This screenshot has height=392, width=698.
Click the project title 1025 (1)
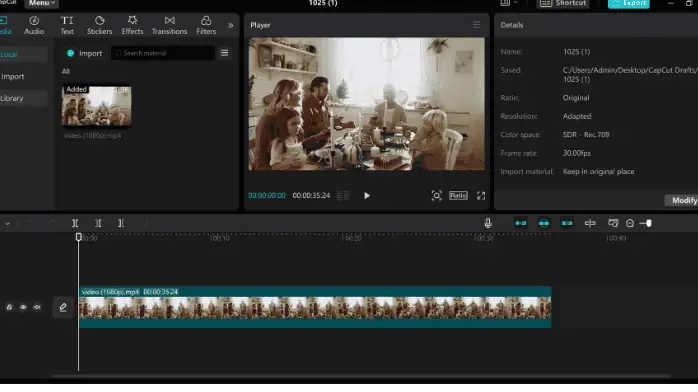pyautogui.click(x=323, y=3)
